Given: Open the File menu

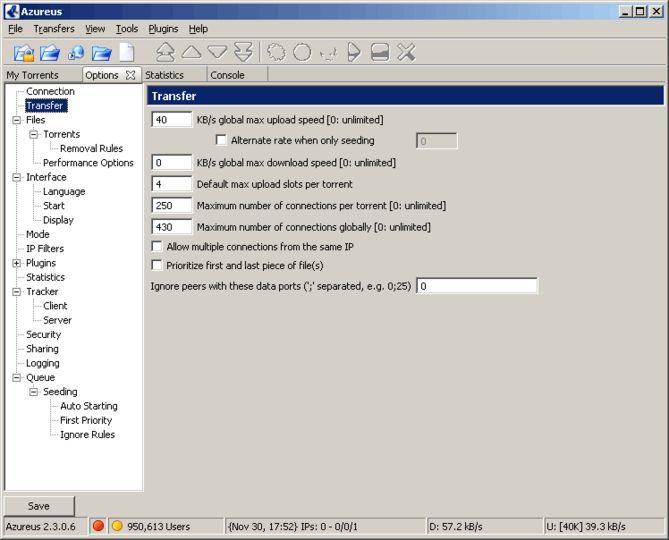Looking at the screenshot, I should 15,29.
